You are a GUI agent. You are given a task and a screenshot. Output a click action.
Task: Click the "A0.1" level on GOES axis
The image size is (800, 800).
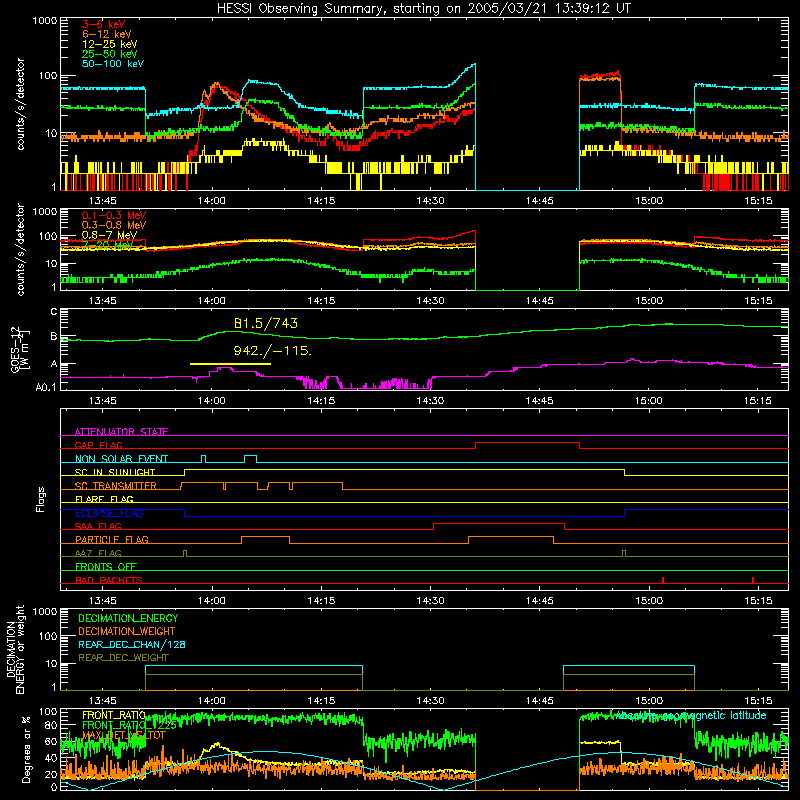tap(46, 387)
